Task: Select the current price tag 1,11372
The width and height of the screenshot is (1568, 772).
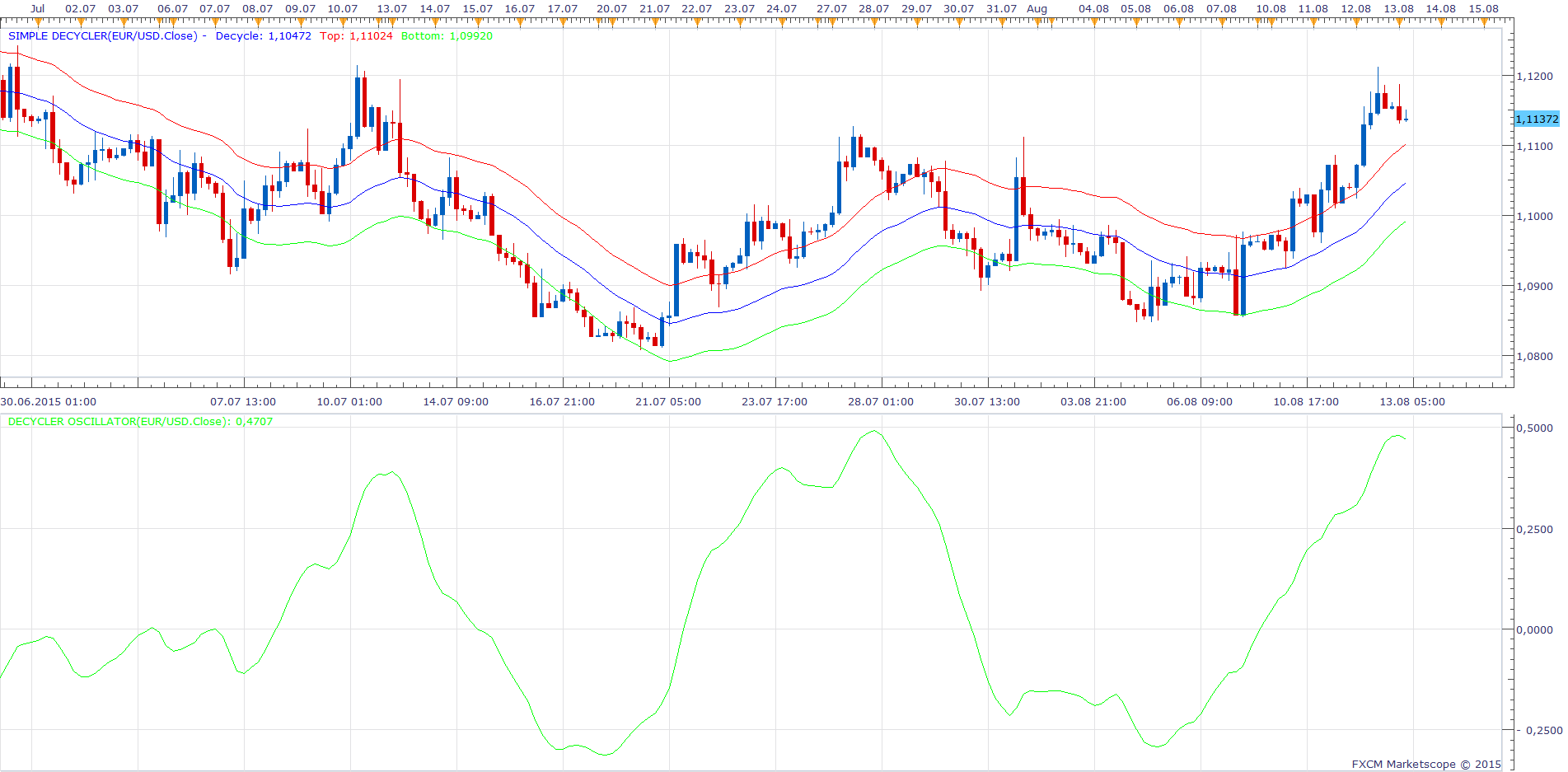Action: pyautogui.click(x=1538, y=119)
